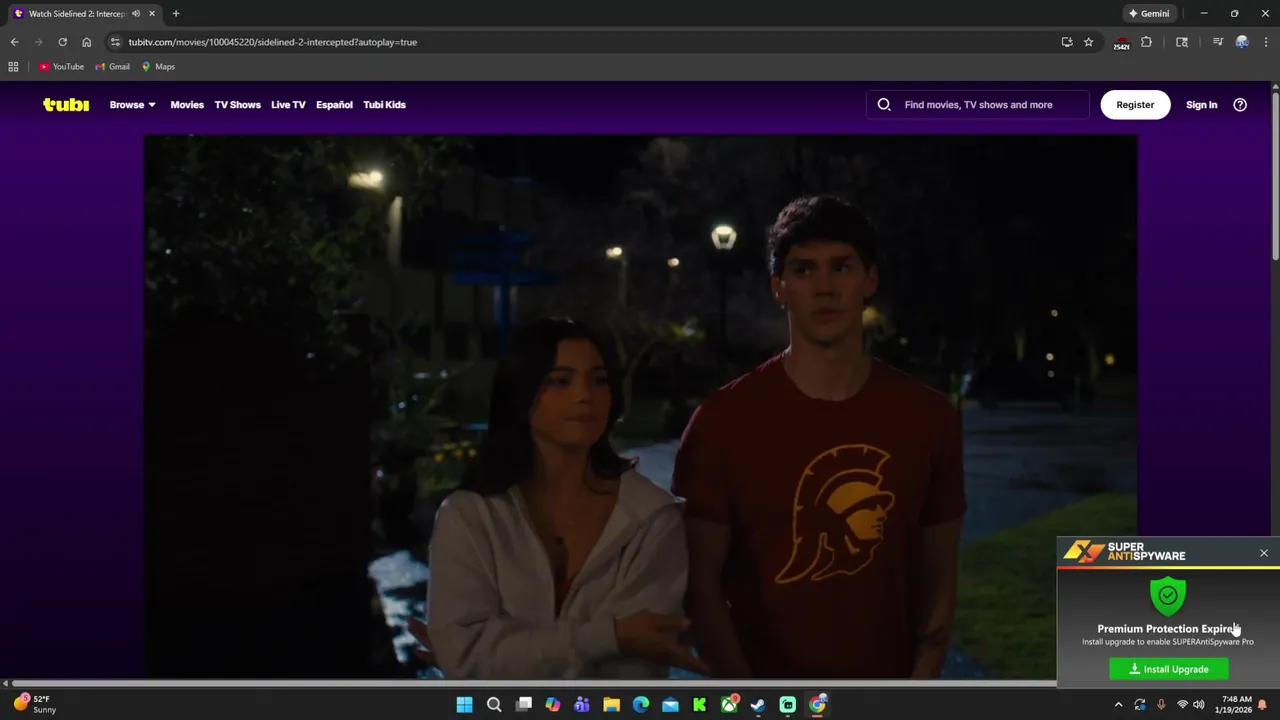Install app icon in address bar

pos(1067,42)
